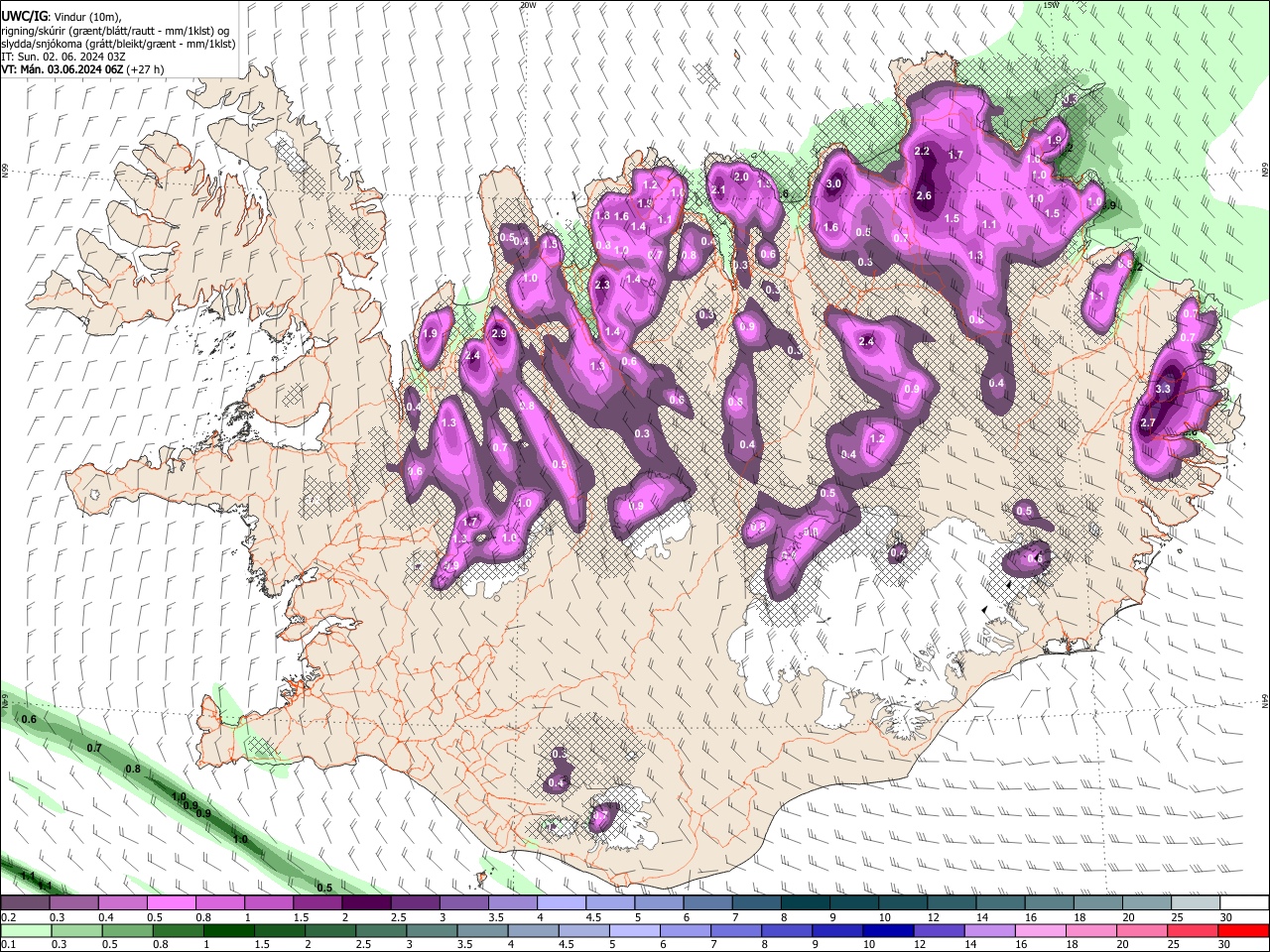The height and width of the screenshot is (952, 1270).
Task: Select the 2.6 precipitation value in the north
Action: click(x=924, y=195)
